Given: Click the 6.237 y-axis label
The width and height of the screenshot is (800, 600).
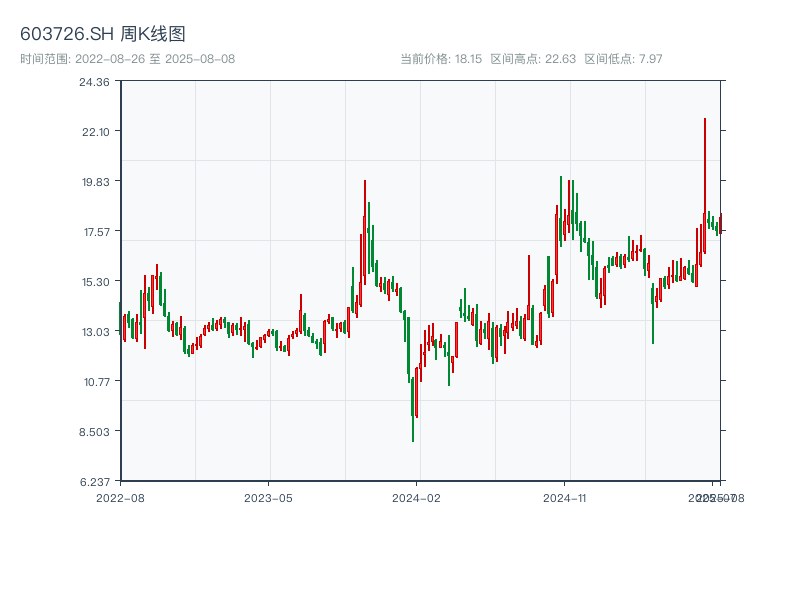Looking at the screenshot, I should coord(94,481).
